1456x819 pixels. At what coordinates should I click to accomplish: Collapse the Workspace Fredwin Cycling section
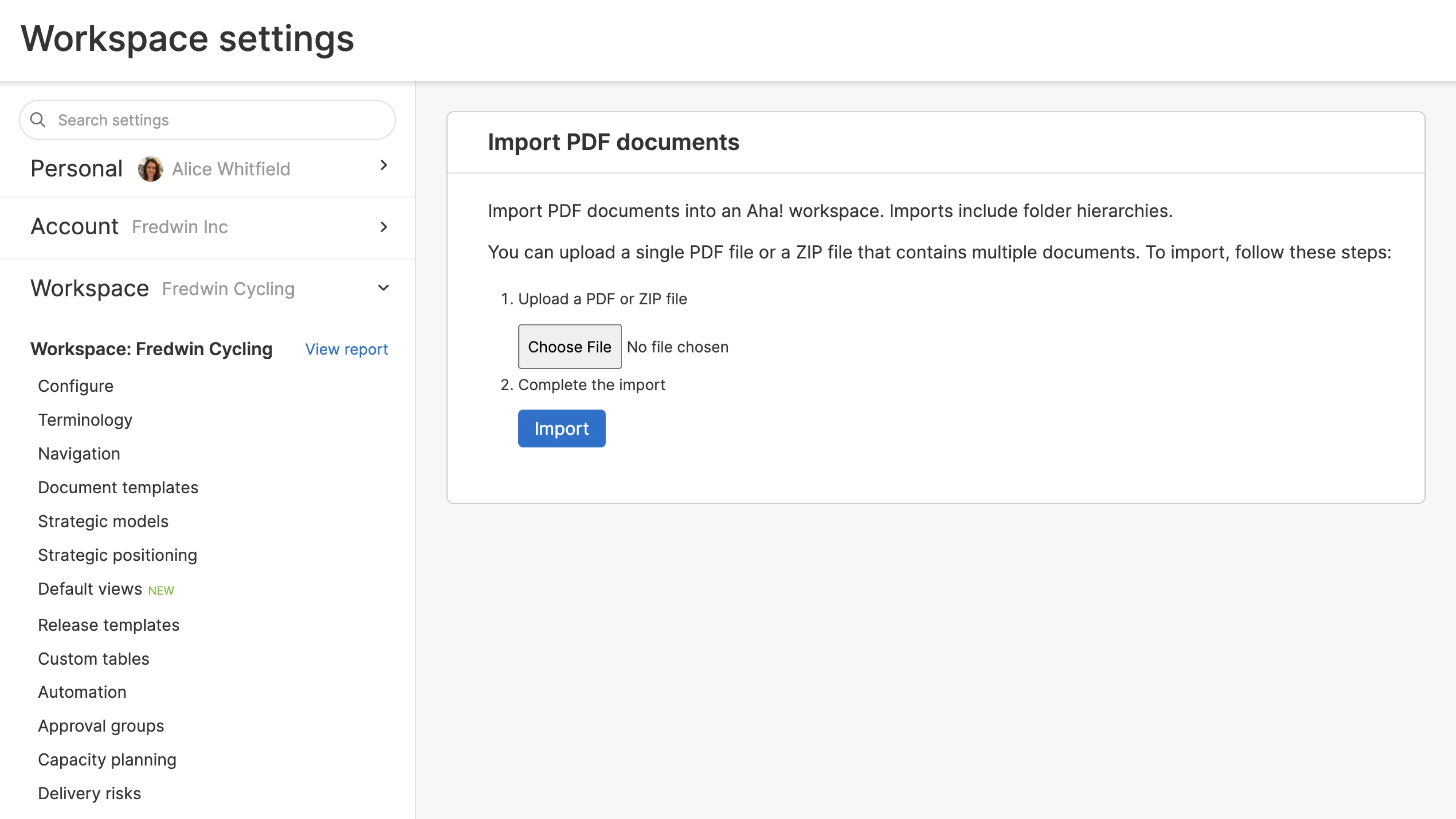pos(384,288)
